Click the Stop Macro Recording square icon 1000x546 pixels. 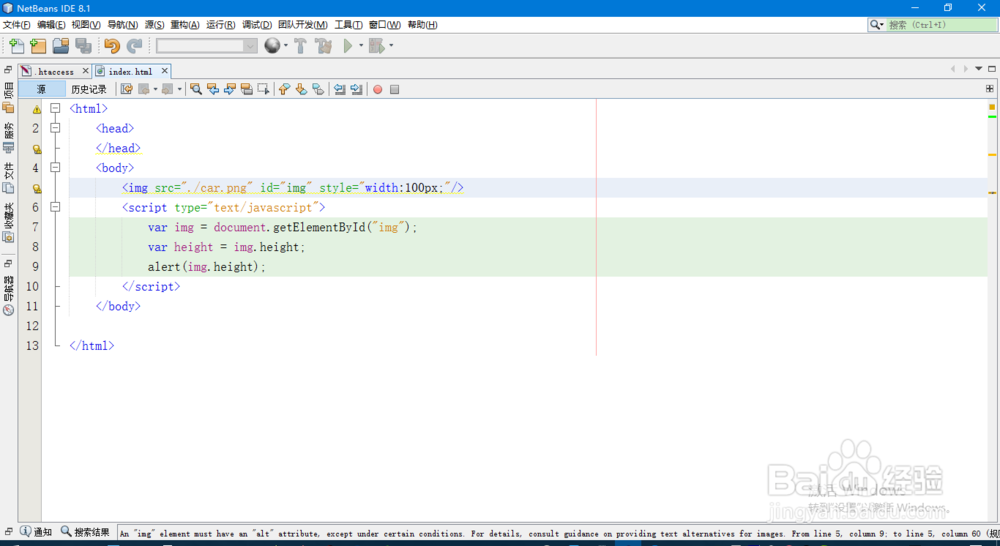[394, 89]
